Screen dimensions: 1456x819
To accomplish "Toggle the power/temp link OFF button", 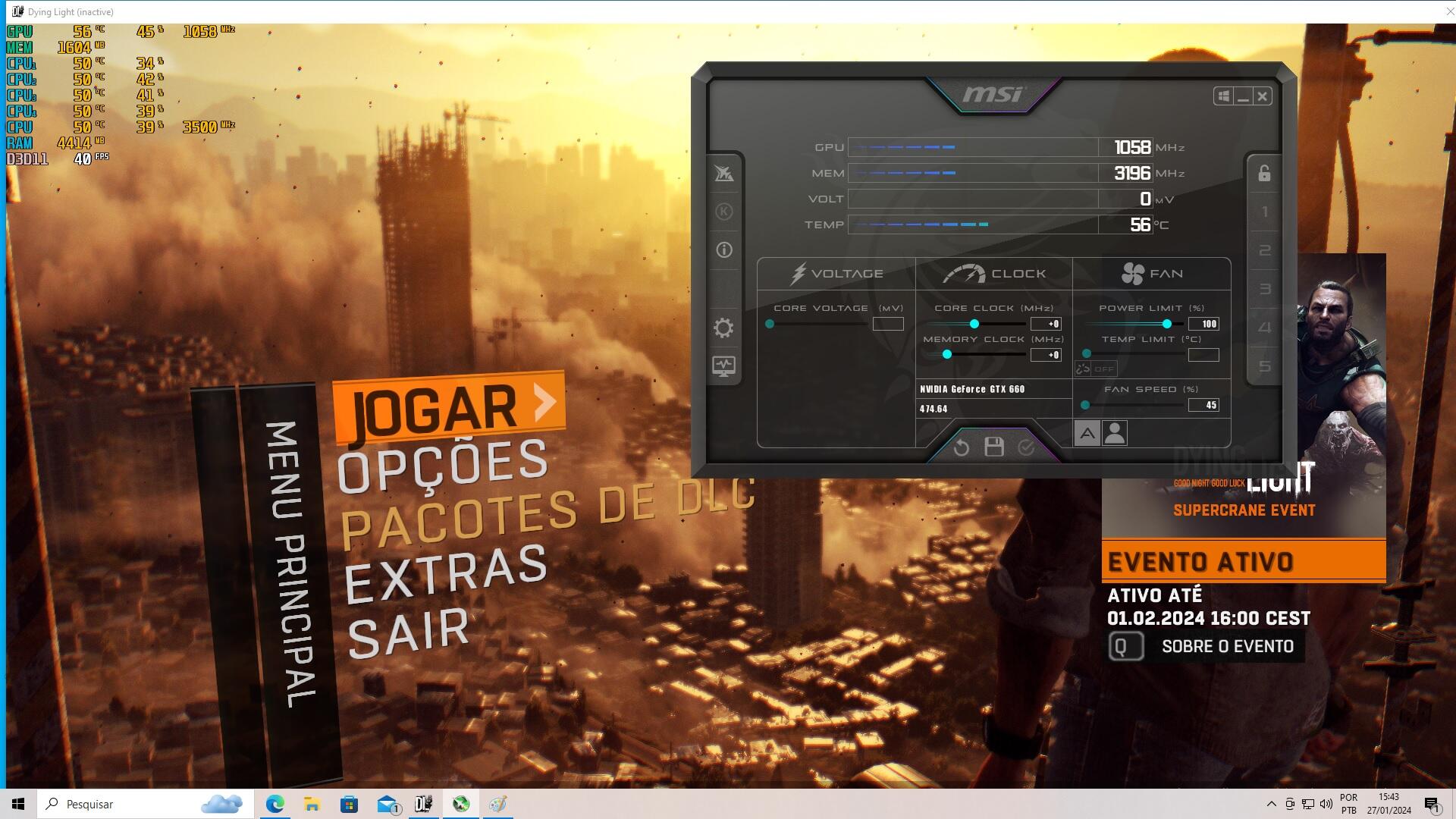I will click(1096, 369).
